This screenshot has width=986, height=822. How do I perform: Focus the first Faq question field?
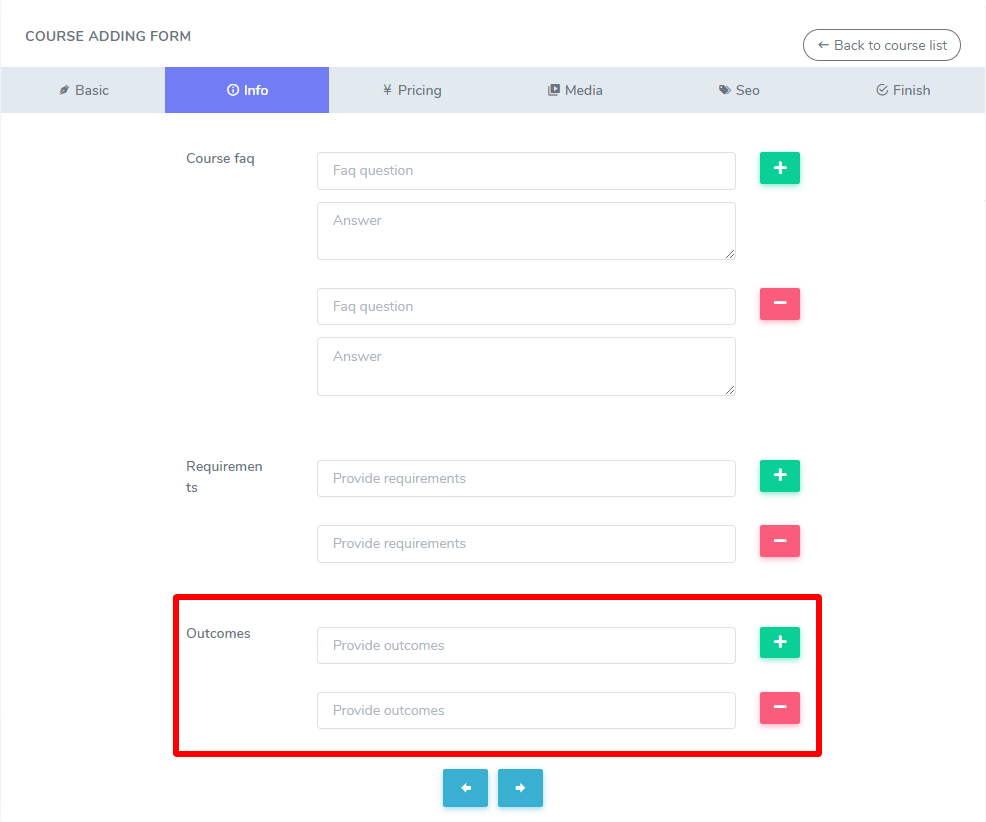point(526,171)
